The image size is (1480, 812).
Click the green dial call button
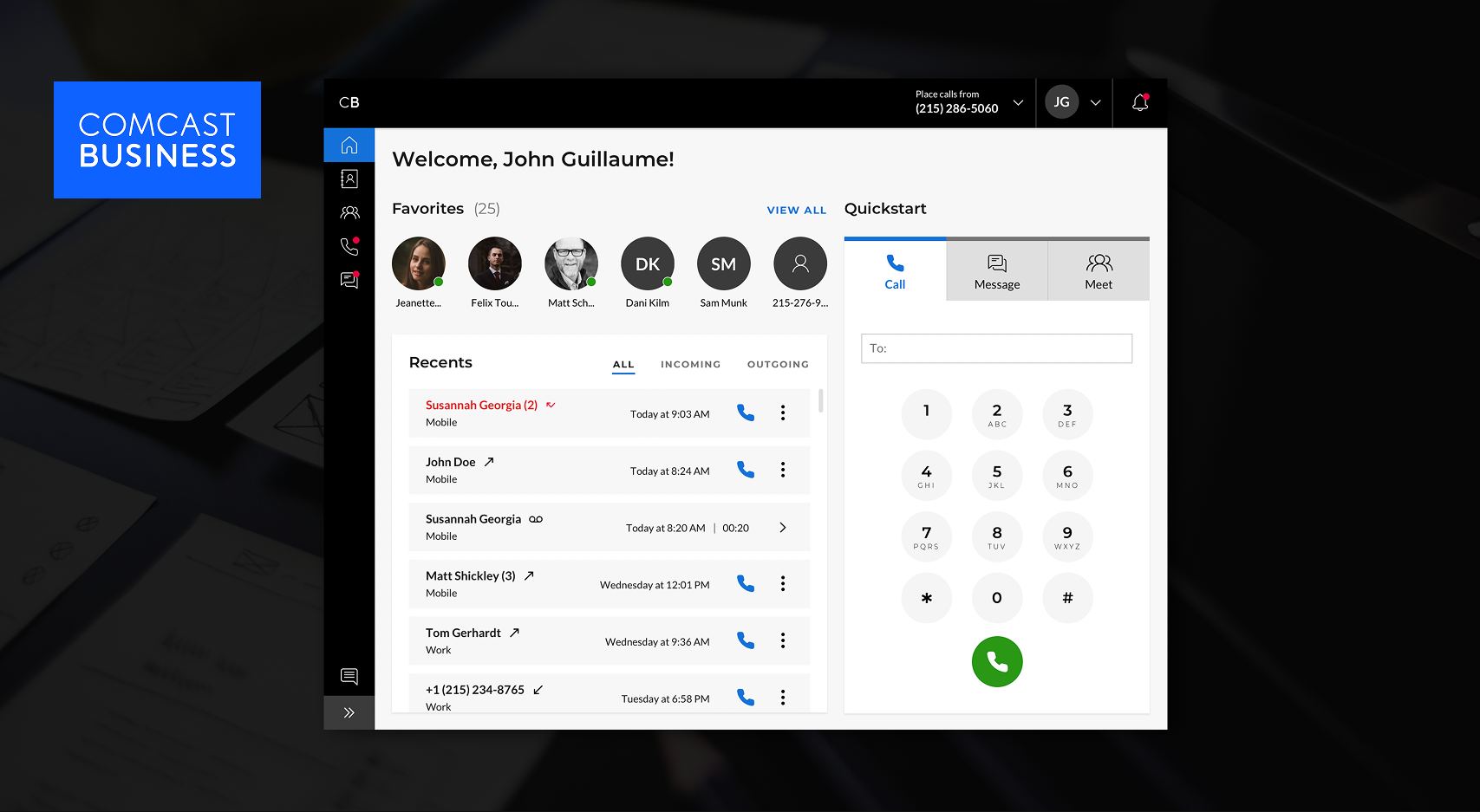997,662
